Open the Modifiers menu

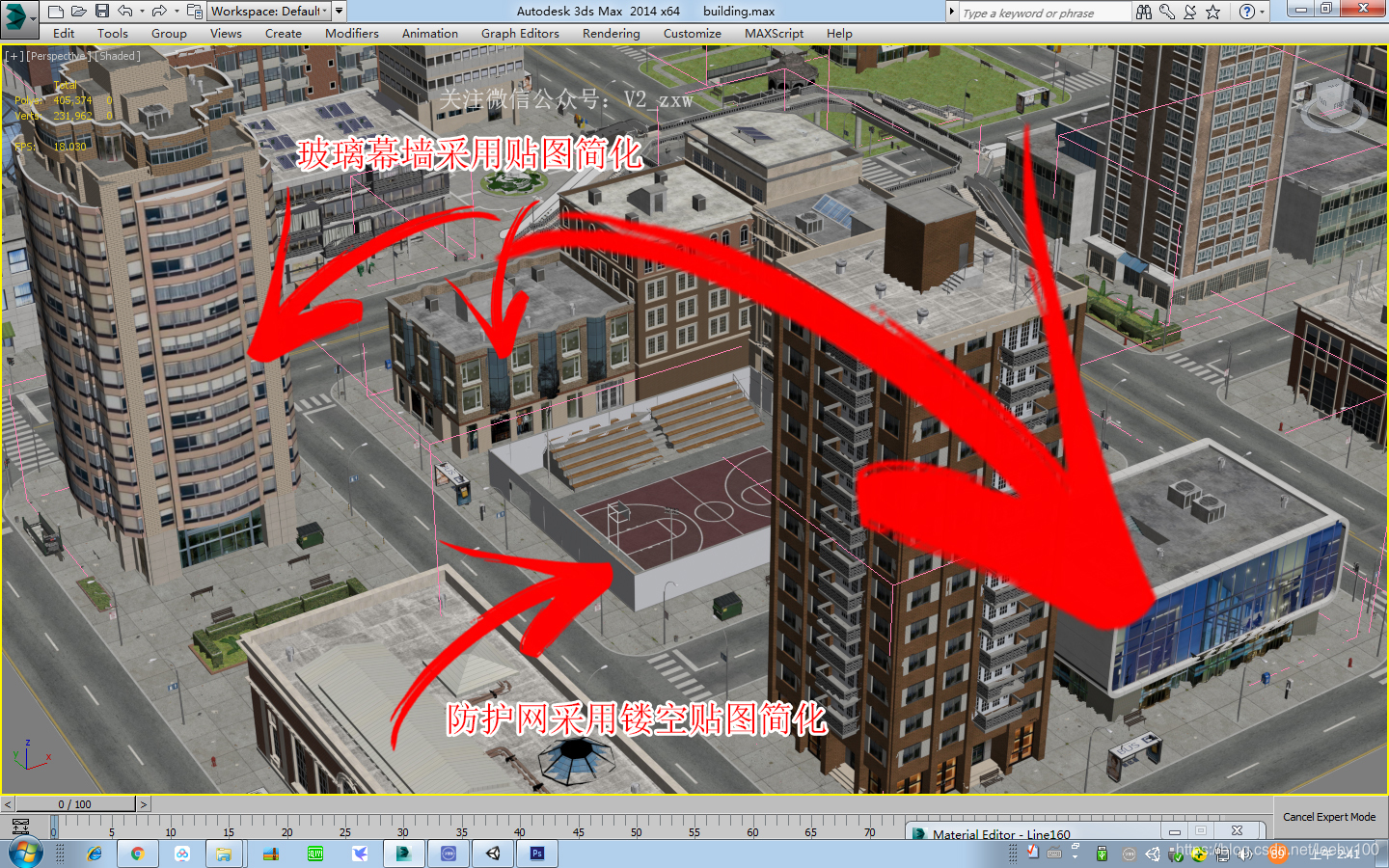(x=352, y=34)
